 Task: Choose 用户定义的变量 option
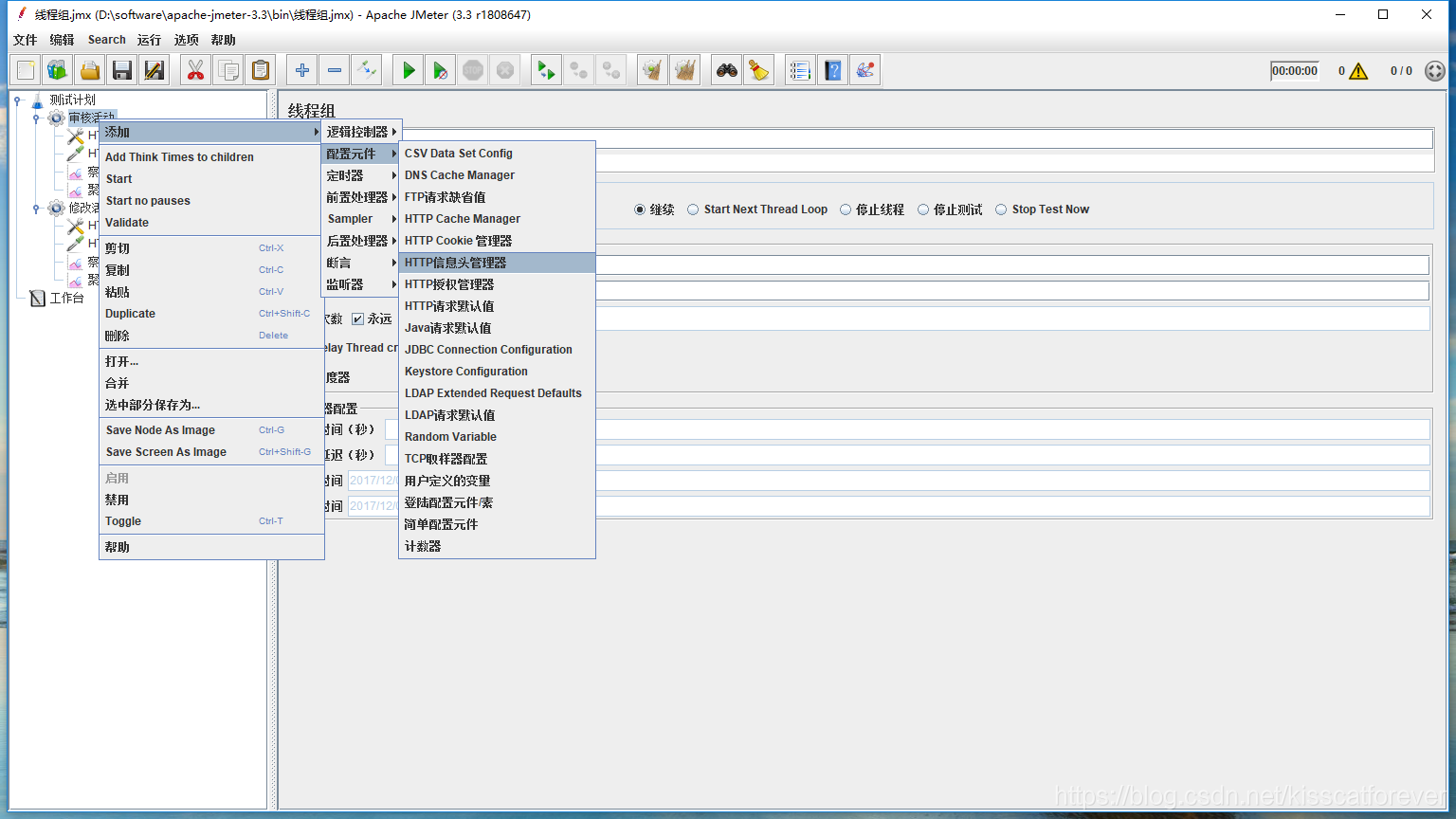click(497, 481)
